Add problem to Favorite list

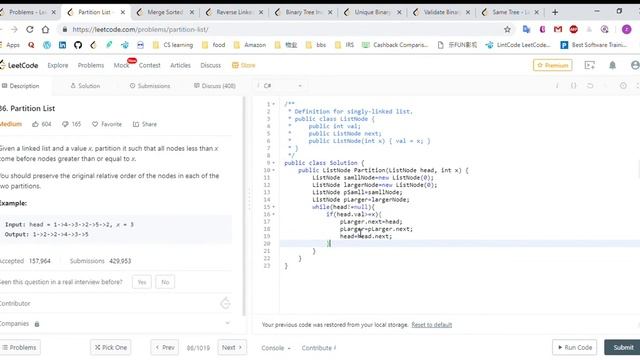click(x=107, y=124)
